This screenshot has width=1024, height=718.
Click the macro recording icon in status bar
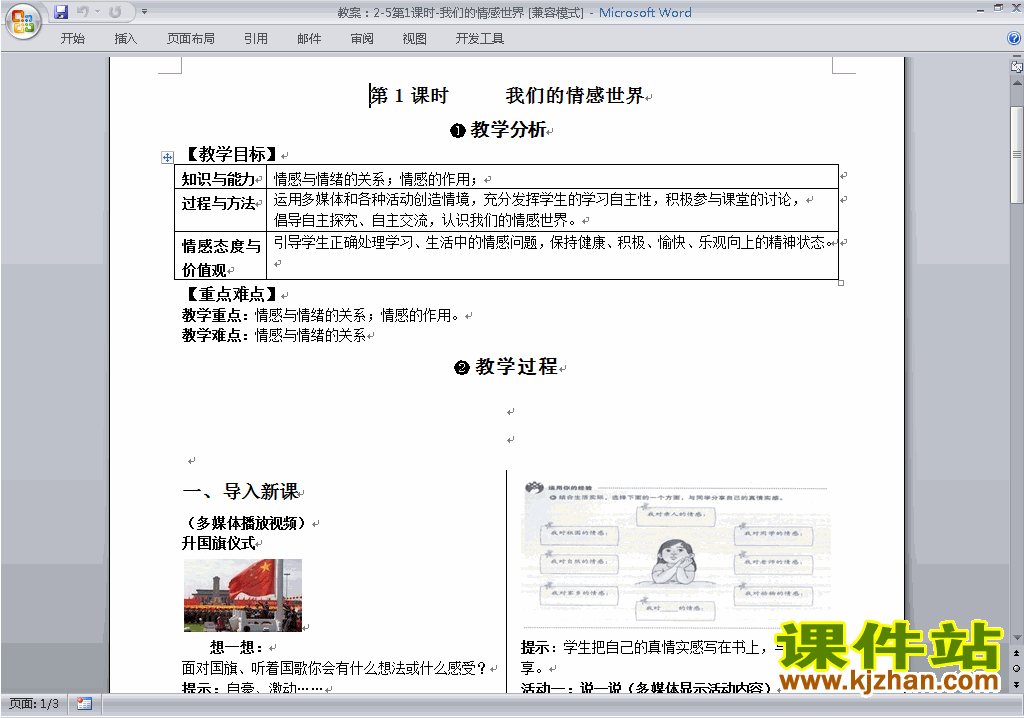pyautogui.click(x=84, y=704)
